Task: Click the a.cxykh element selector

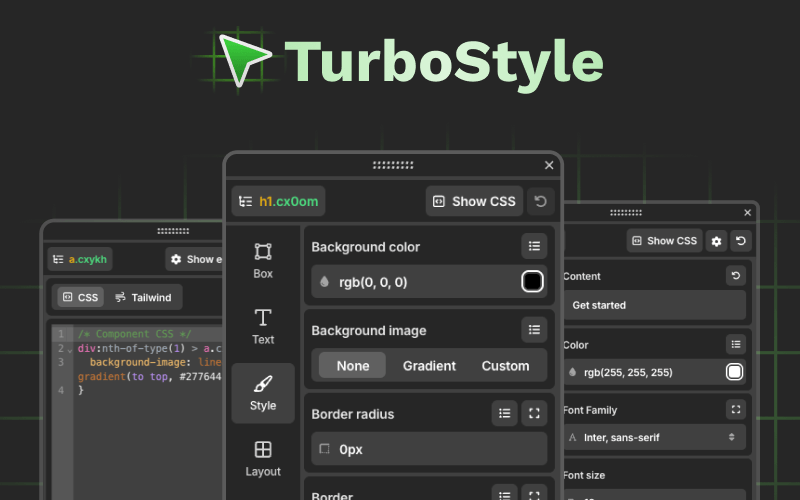Action: pos(80,259)
